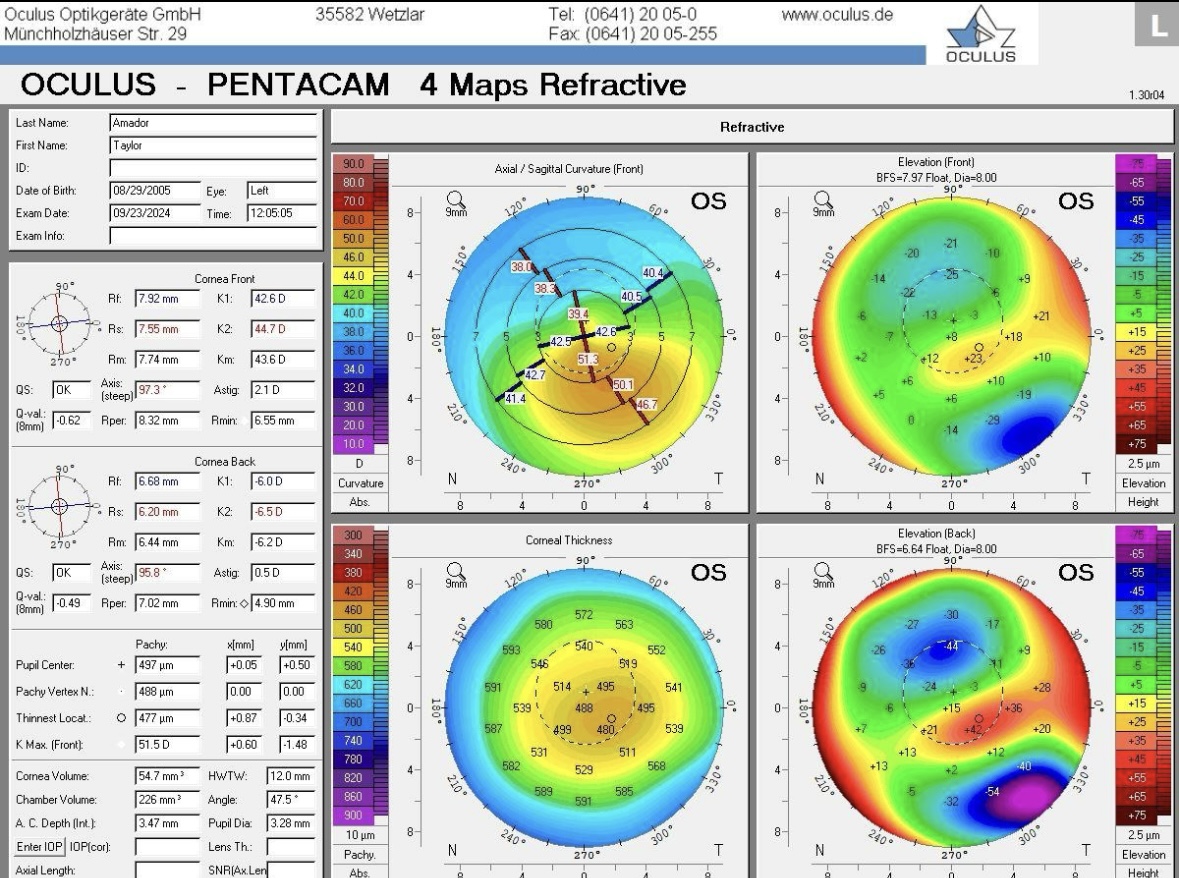Click the Cornea Front K1 value 42.6 D

pyautogui.click(x=283, y=298)
